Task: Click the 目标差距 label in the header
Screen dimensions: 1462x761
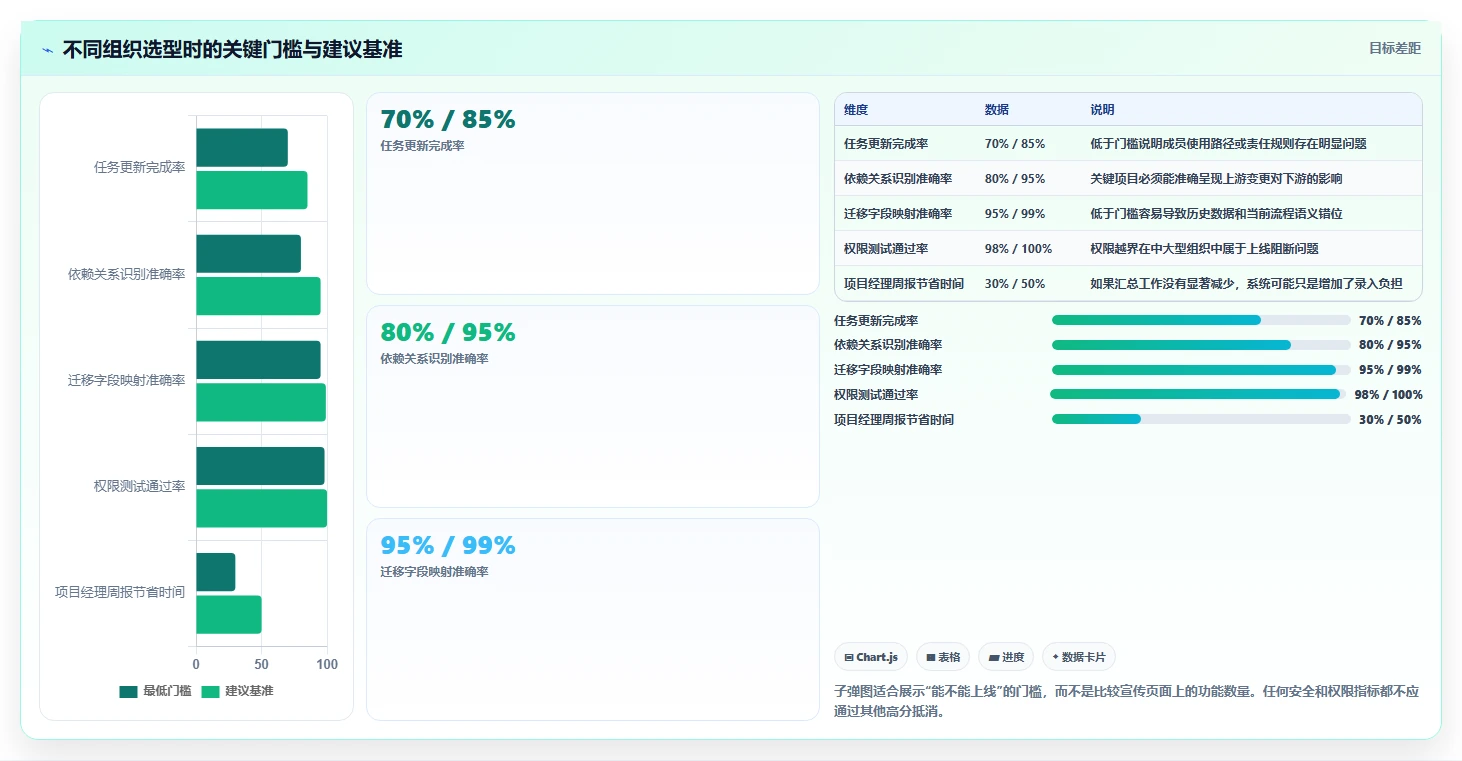Action: point(1394,48)
